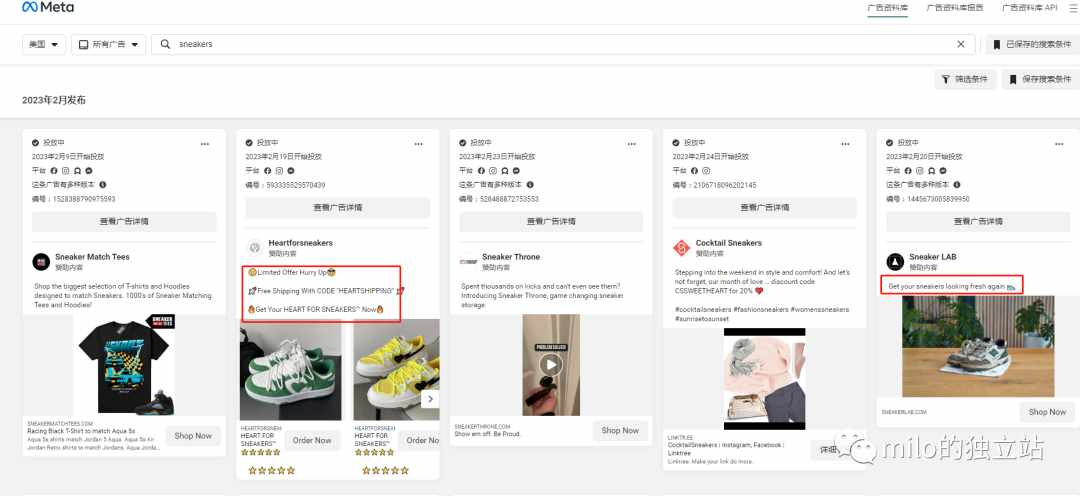Click multiple-versions info icon on Sneaker LAB card

[x=957, y=185]
